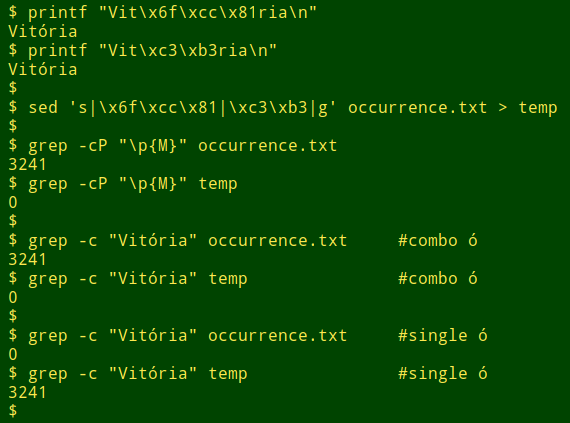Click the first 3241 count output
Viewport: 570px width, 423px height.
27,165
